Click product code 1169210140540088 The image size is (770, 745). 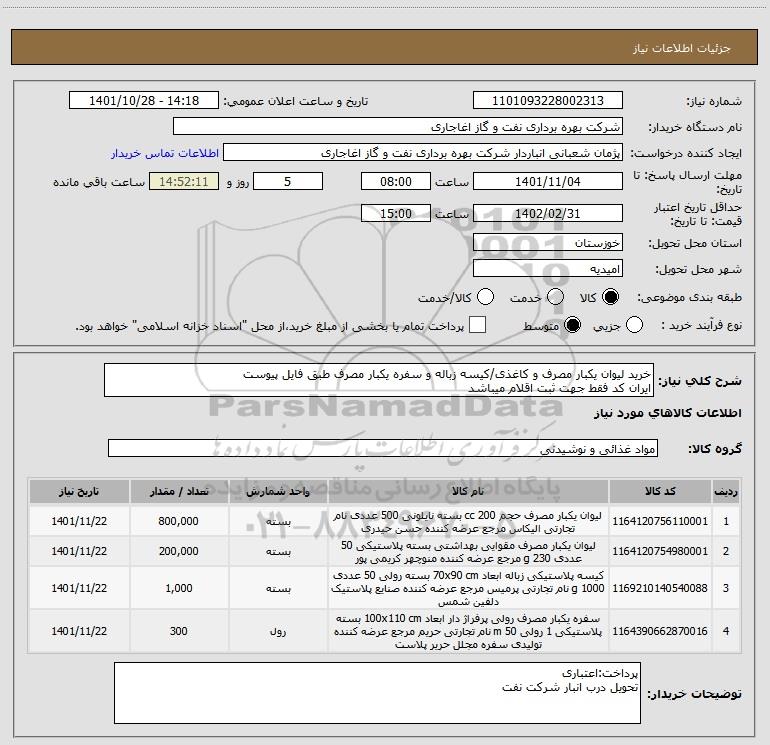coord(660,588)
